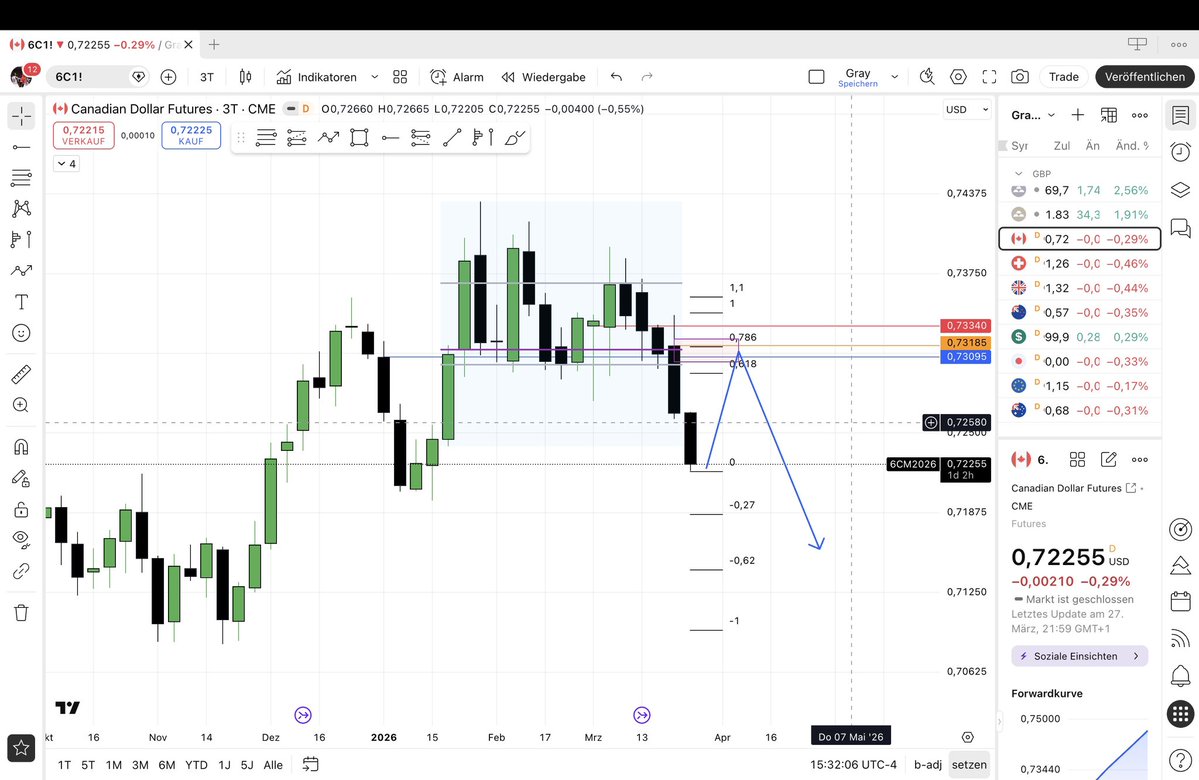Select the YTD time range
Viewport: 1199px width, 780px height.
tap(197, 765)
